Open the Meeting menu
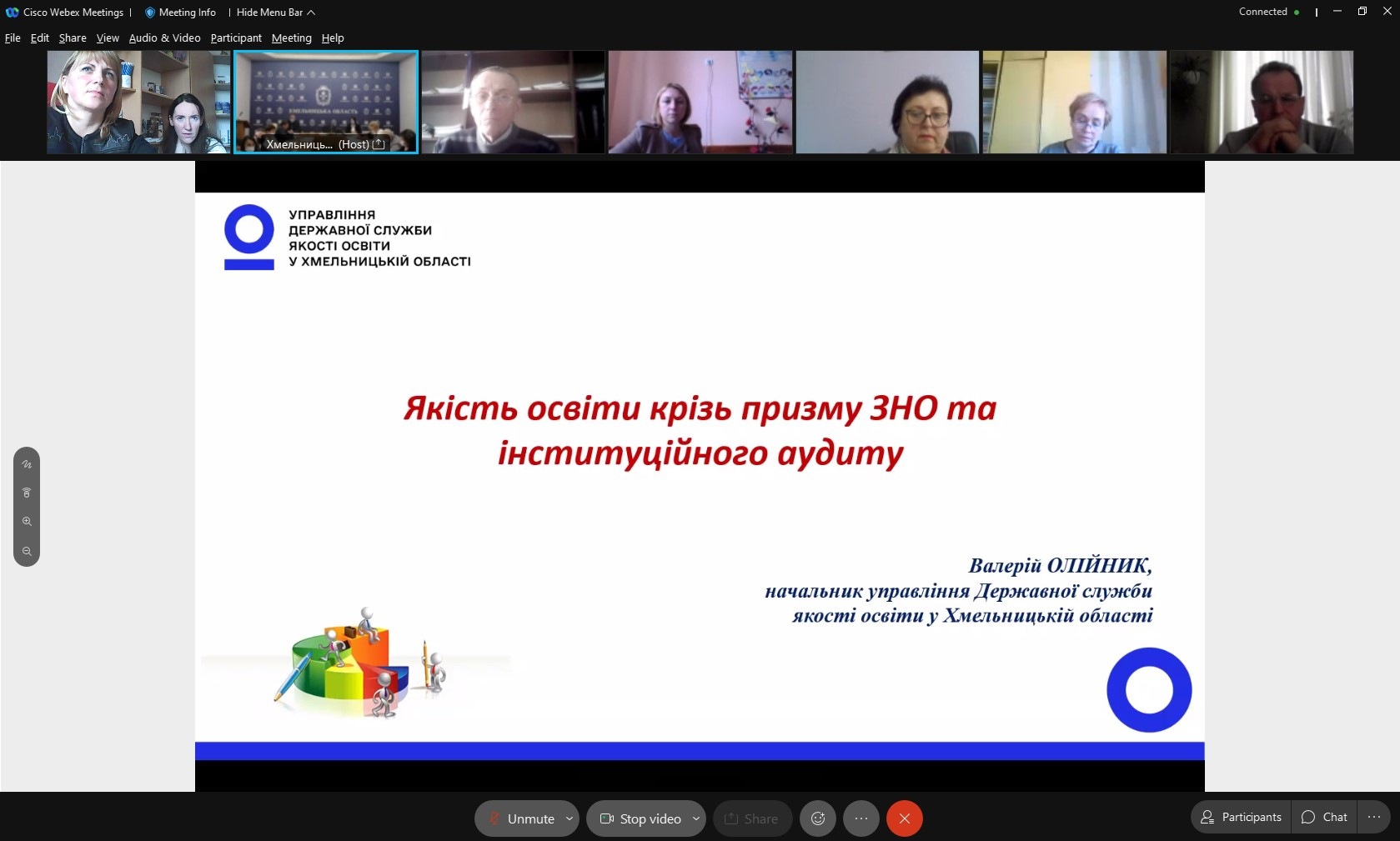The image size is (1400, 841). (x=291, y=38)
